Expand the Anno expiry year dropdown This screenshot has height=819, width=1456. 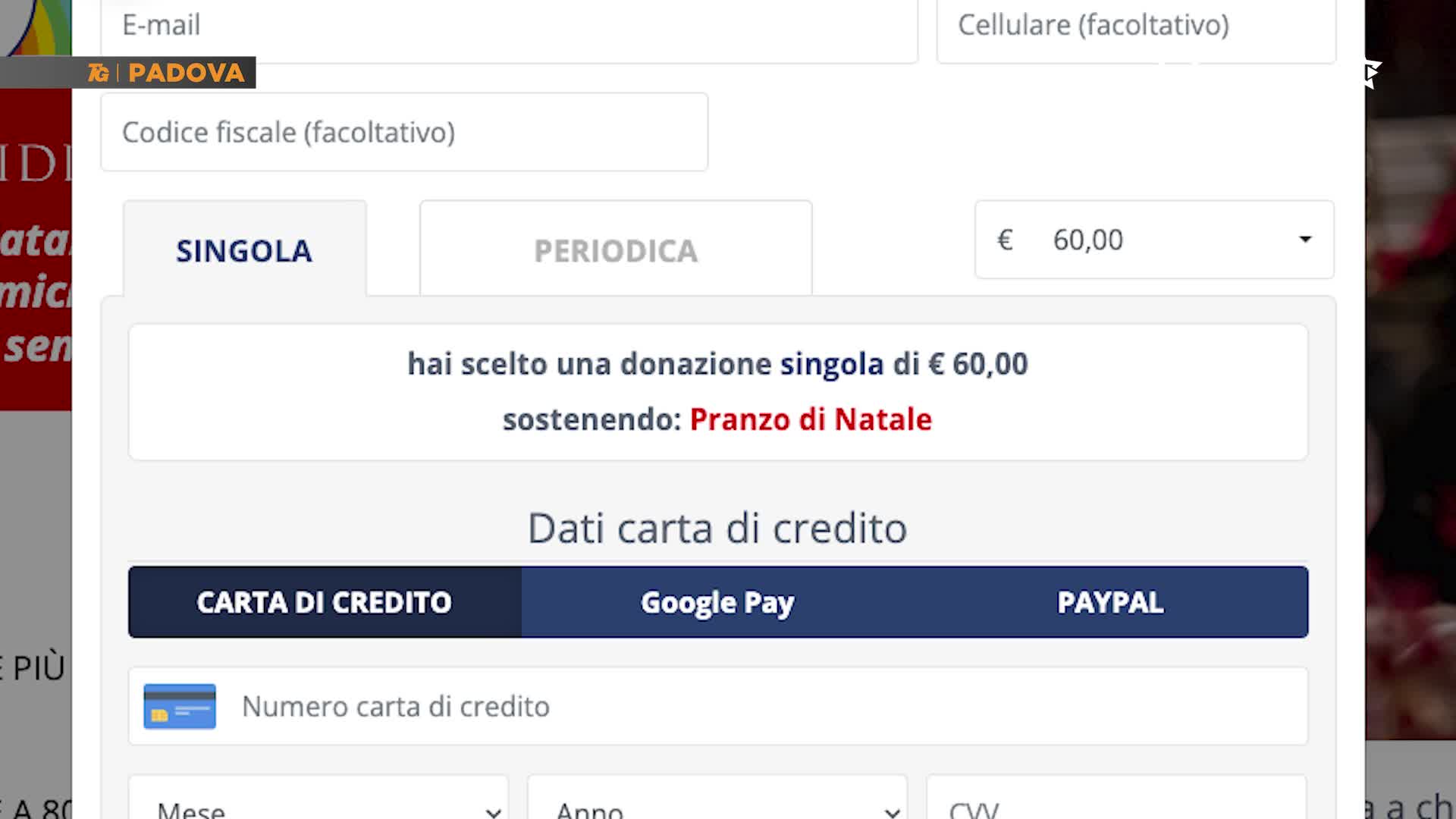point(717,804)
